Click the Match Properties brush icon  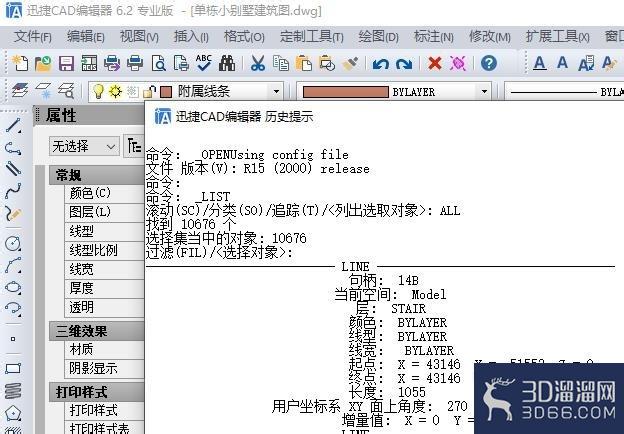click(x=350, y=63)
